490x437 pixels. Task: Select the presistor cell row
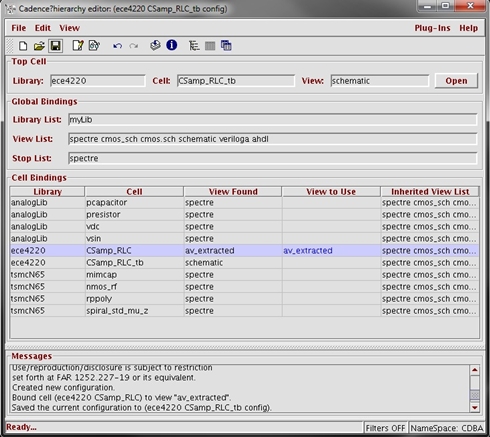pos(244,215)
